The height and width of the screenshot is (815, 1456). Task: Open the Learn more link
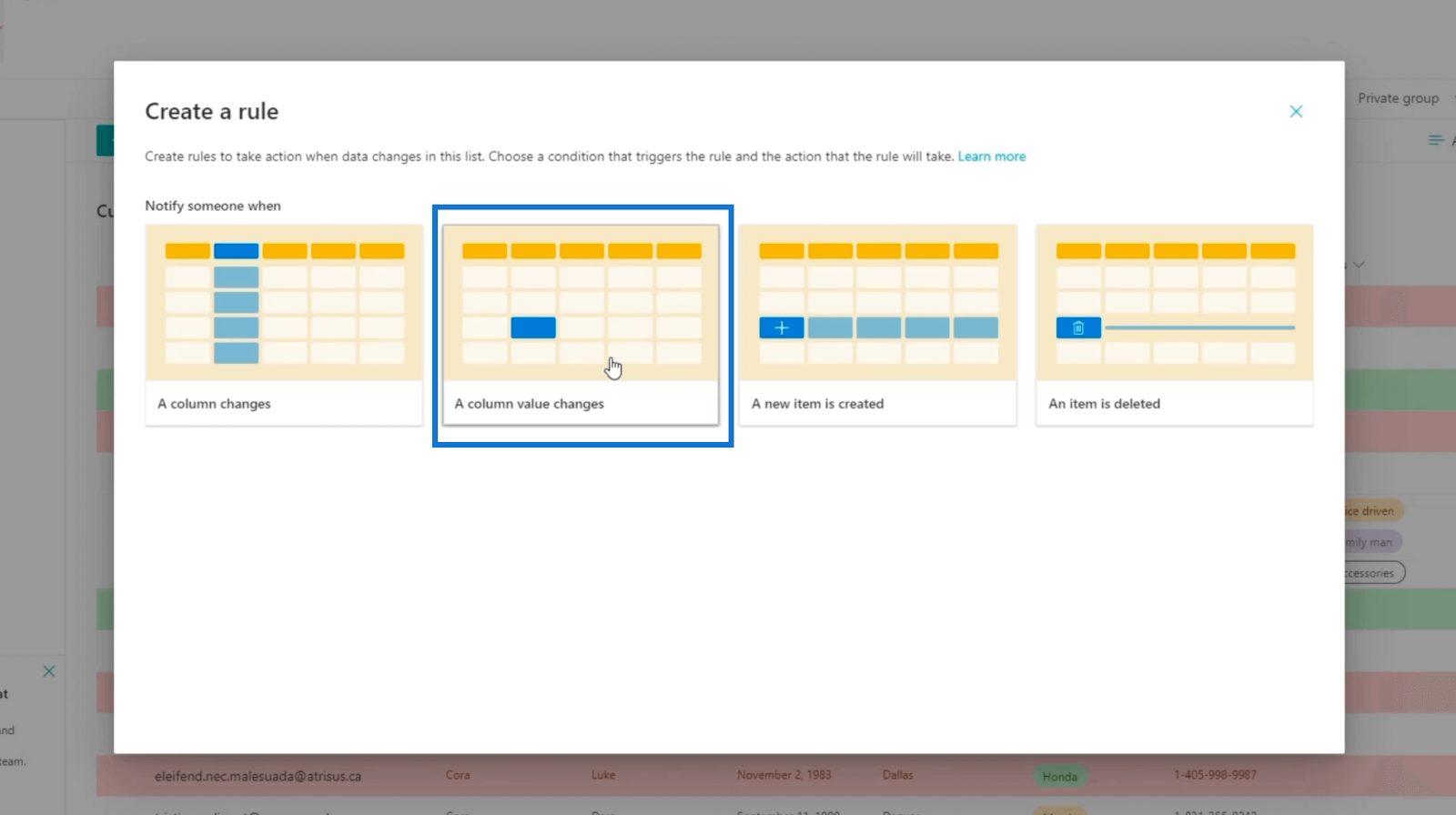click(x=991, y=156)
